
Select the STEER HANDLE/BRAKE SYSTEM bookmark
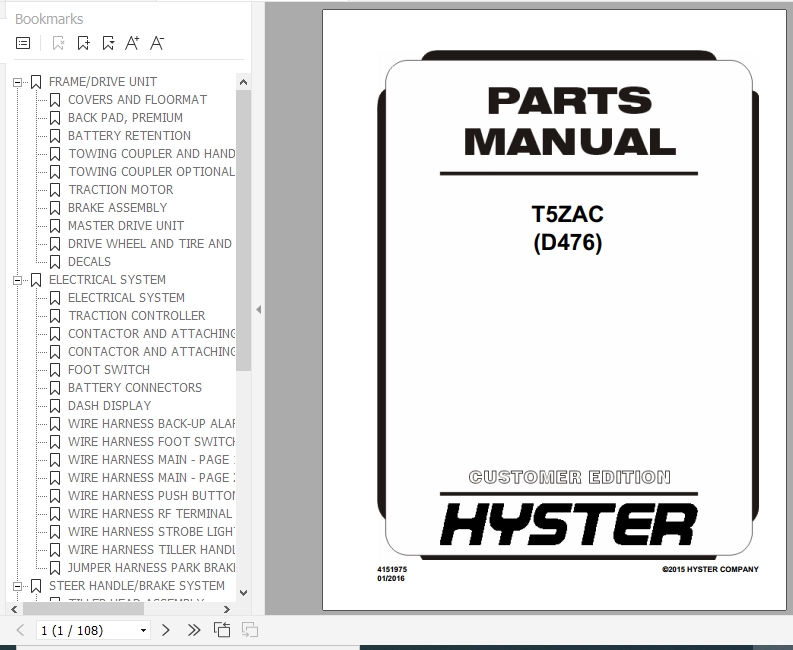pos(137,586)
